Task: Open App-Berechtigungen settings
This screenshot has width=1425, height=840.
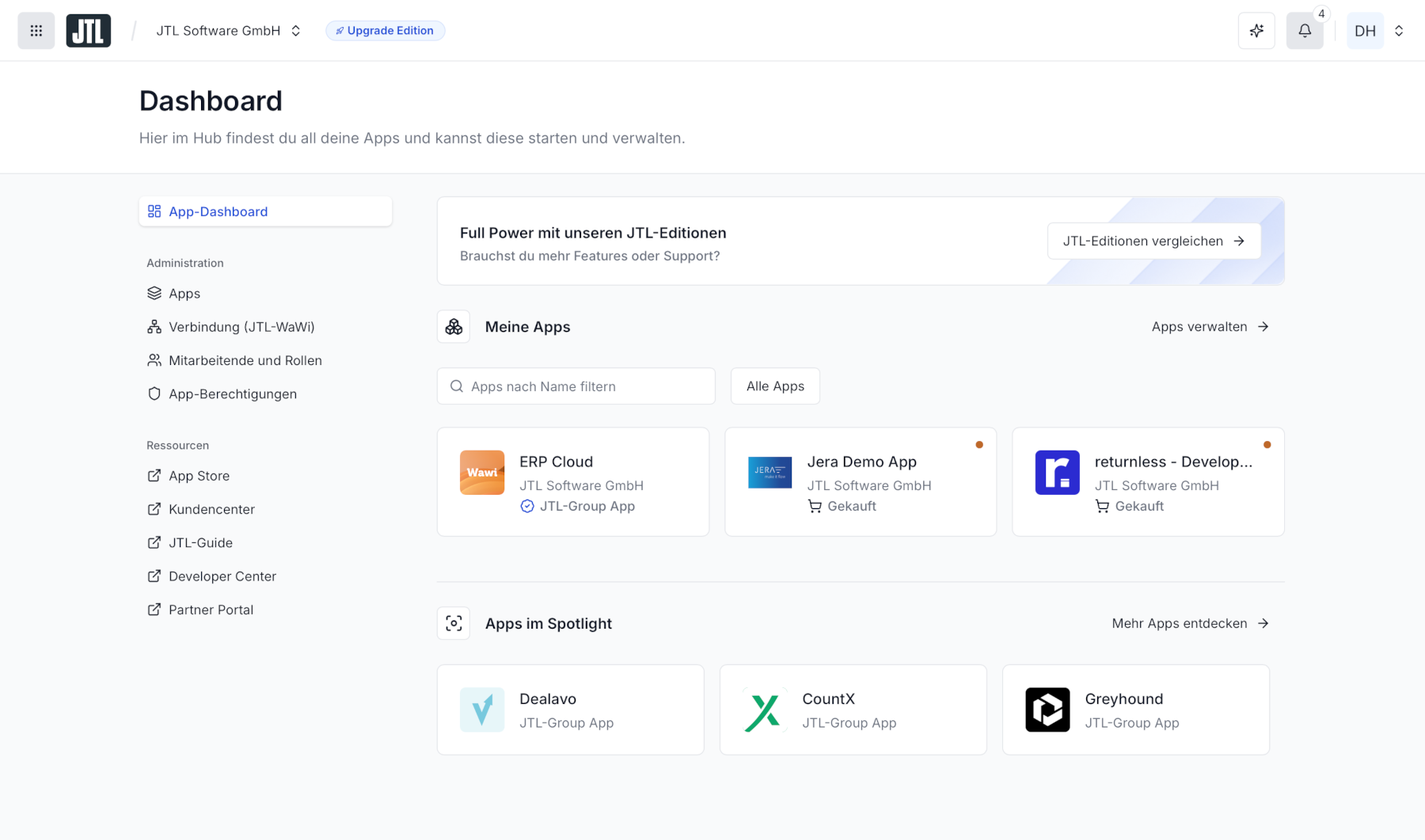Action: tap(232, 393)
